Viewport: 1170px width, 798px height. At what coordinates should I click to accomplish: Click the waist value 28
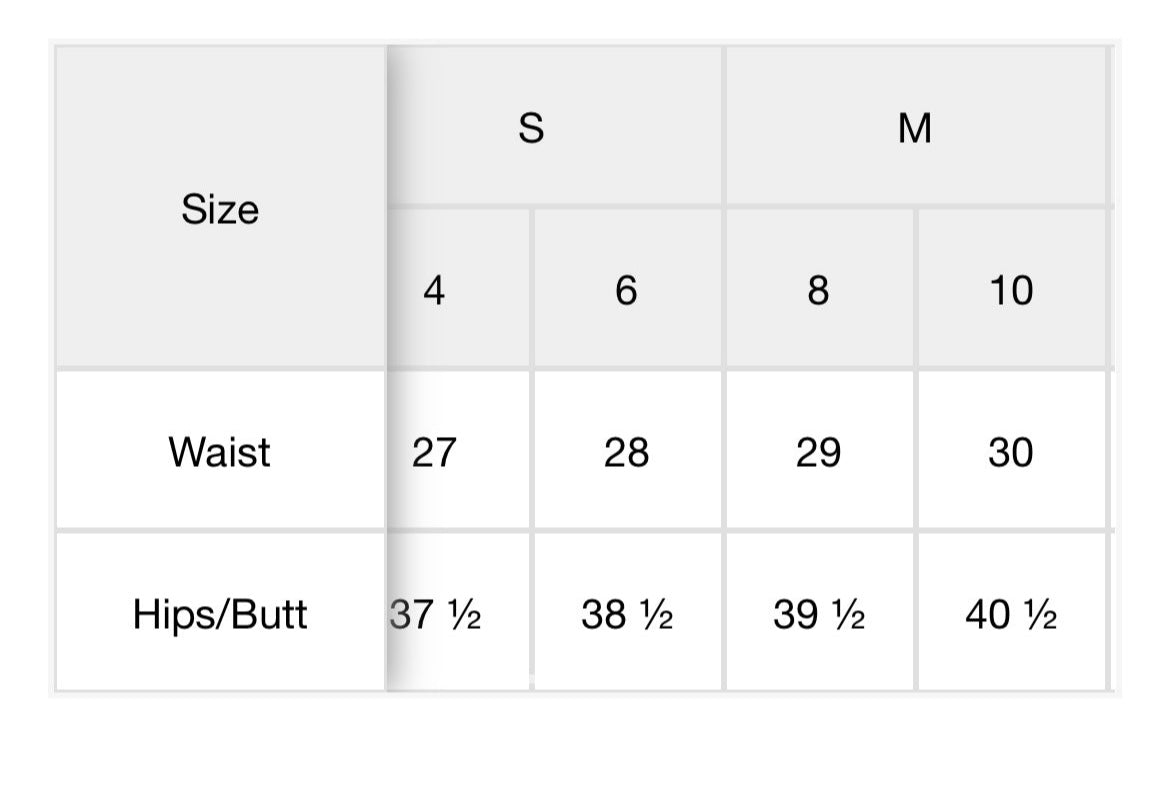626,452
